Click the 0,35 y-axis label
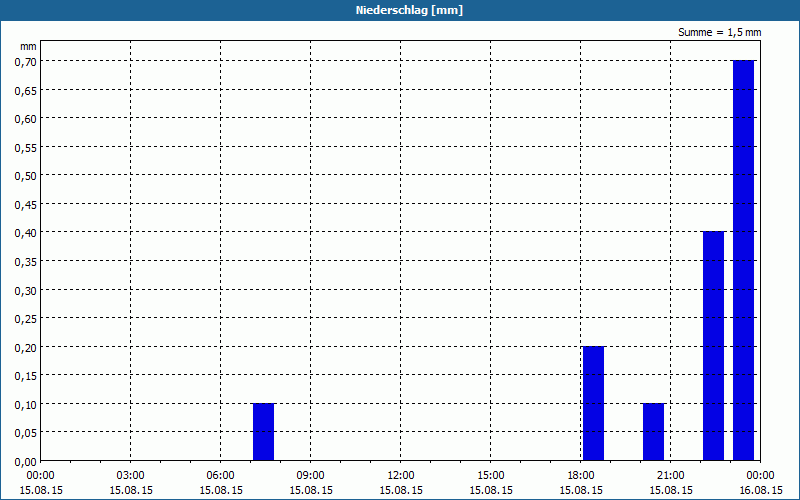Image resolution: width=800 pixels, height=500 pixels. (26, 262)
